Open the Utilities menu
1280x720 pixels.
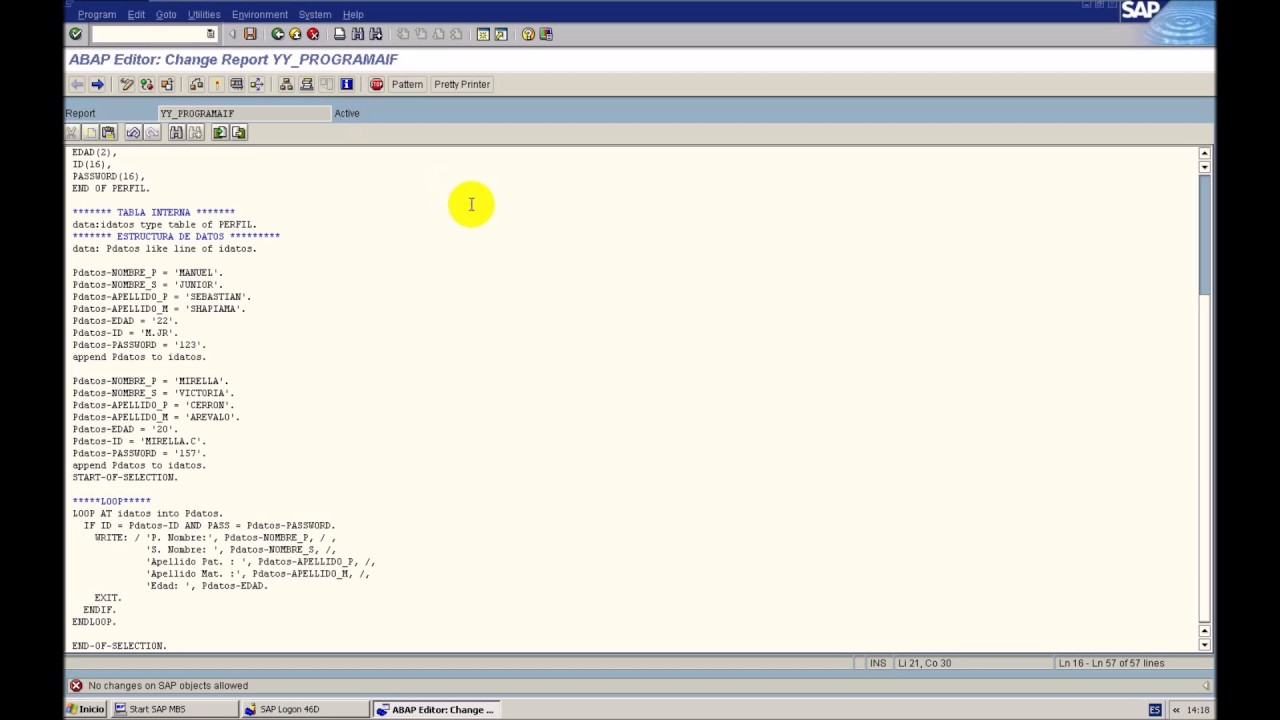(204, 14)
